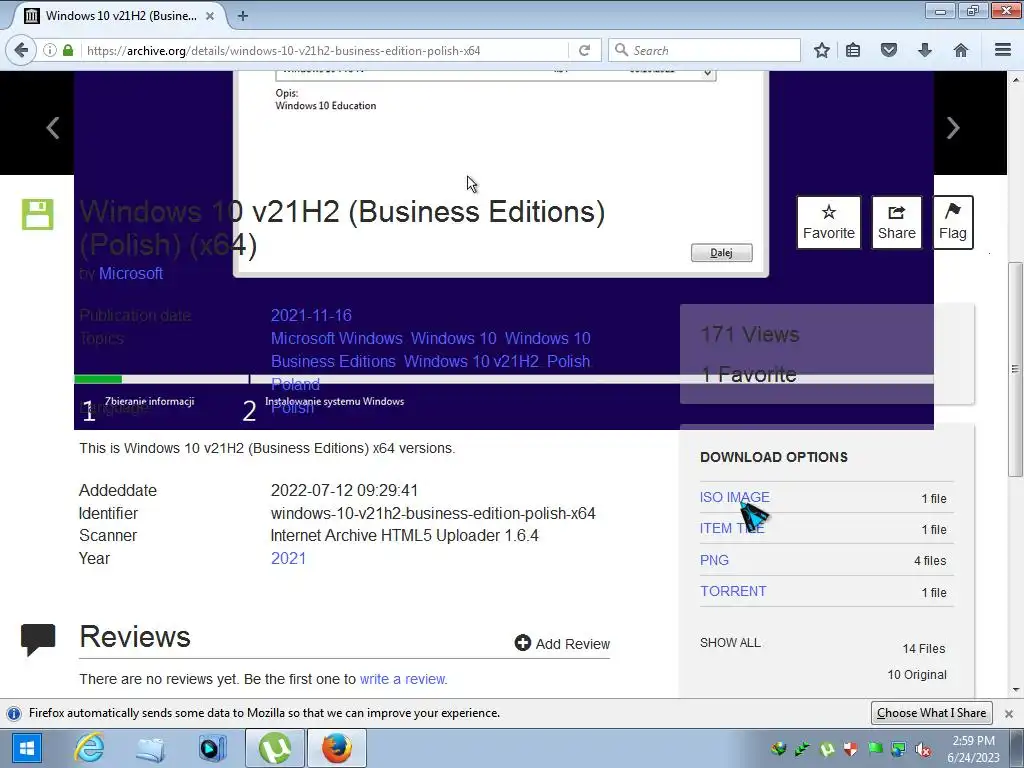Open the Windows Start button
Image resolution: width=1024 pixels, height=768 pixels.
27,748
